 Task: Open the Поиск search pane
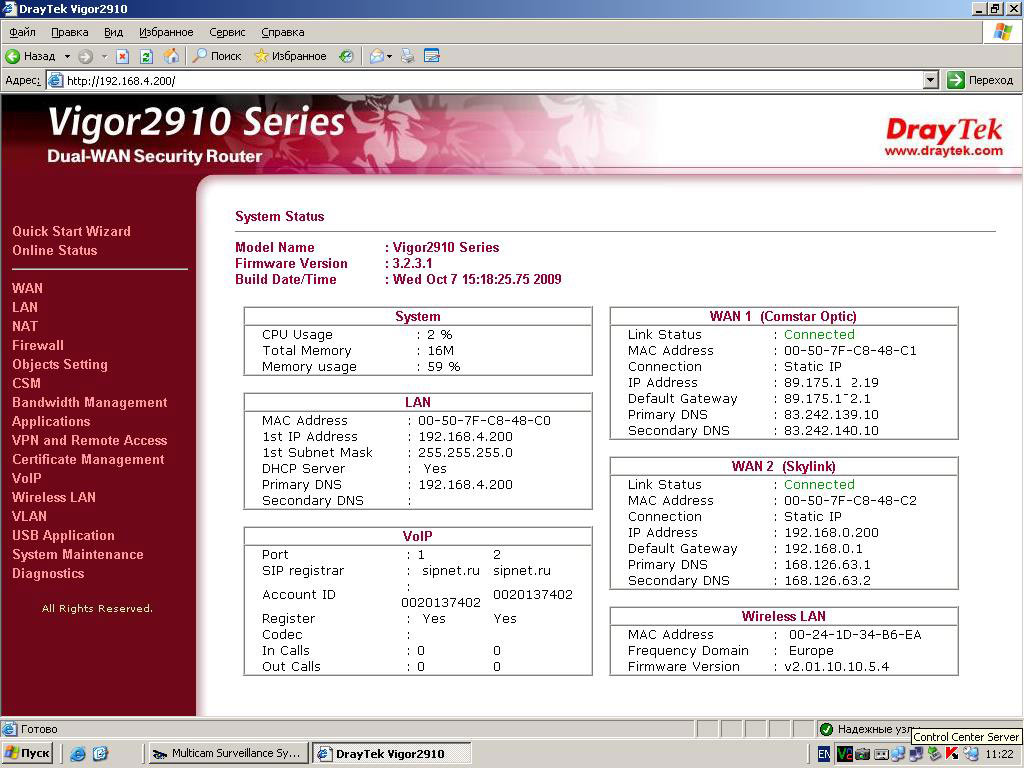point(217,56)
